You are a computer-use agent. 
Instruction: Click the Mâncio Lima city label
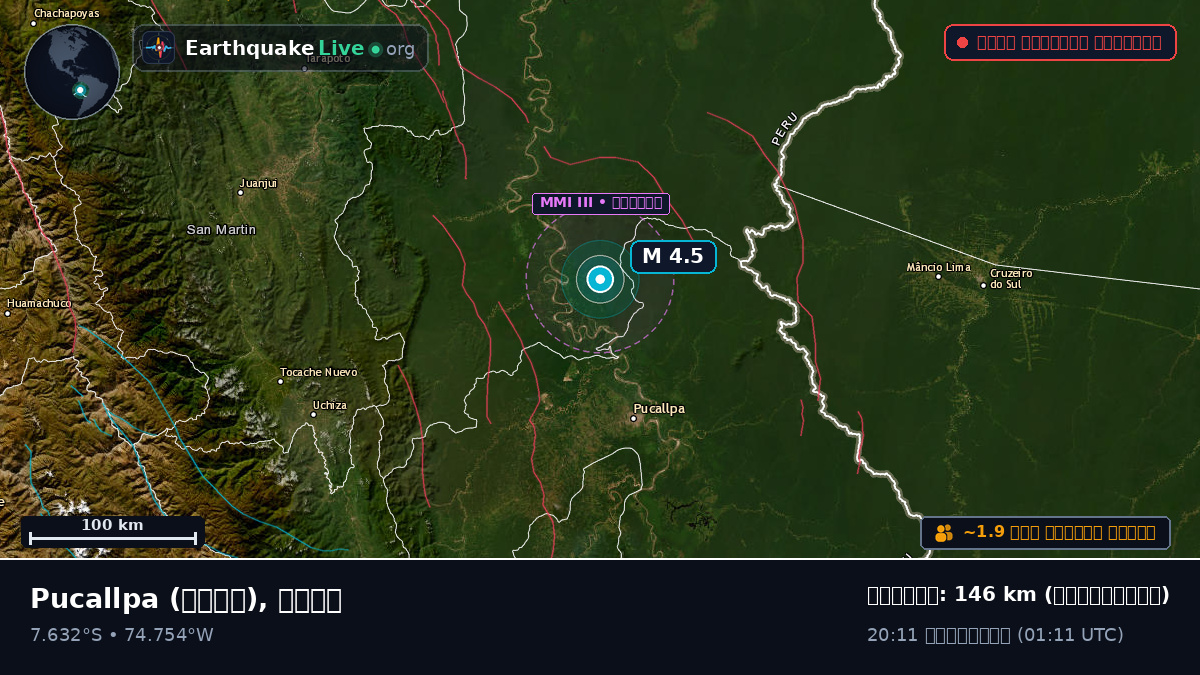pos(938,267)
